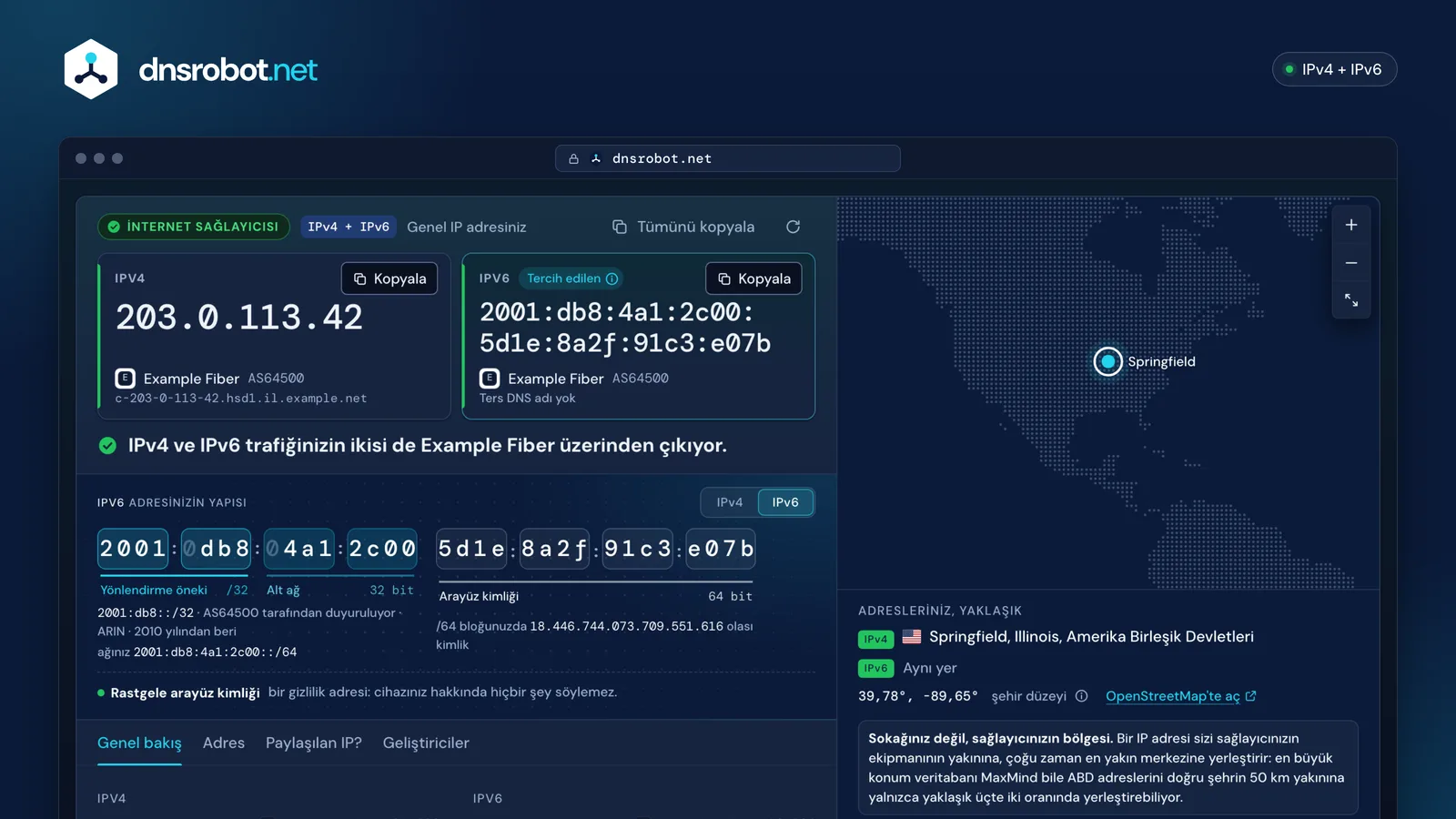
Task: Zoom out the map with minus button
Action: point(1351,263)
